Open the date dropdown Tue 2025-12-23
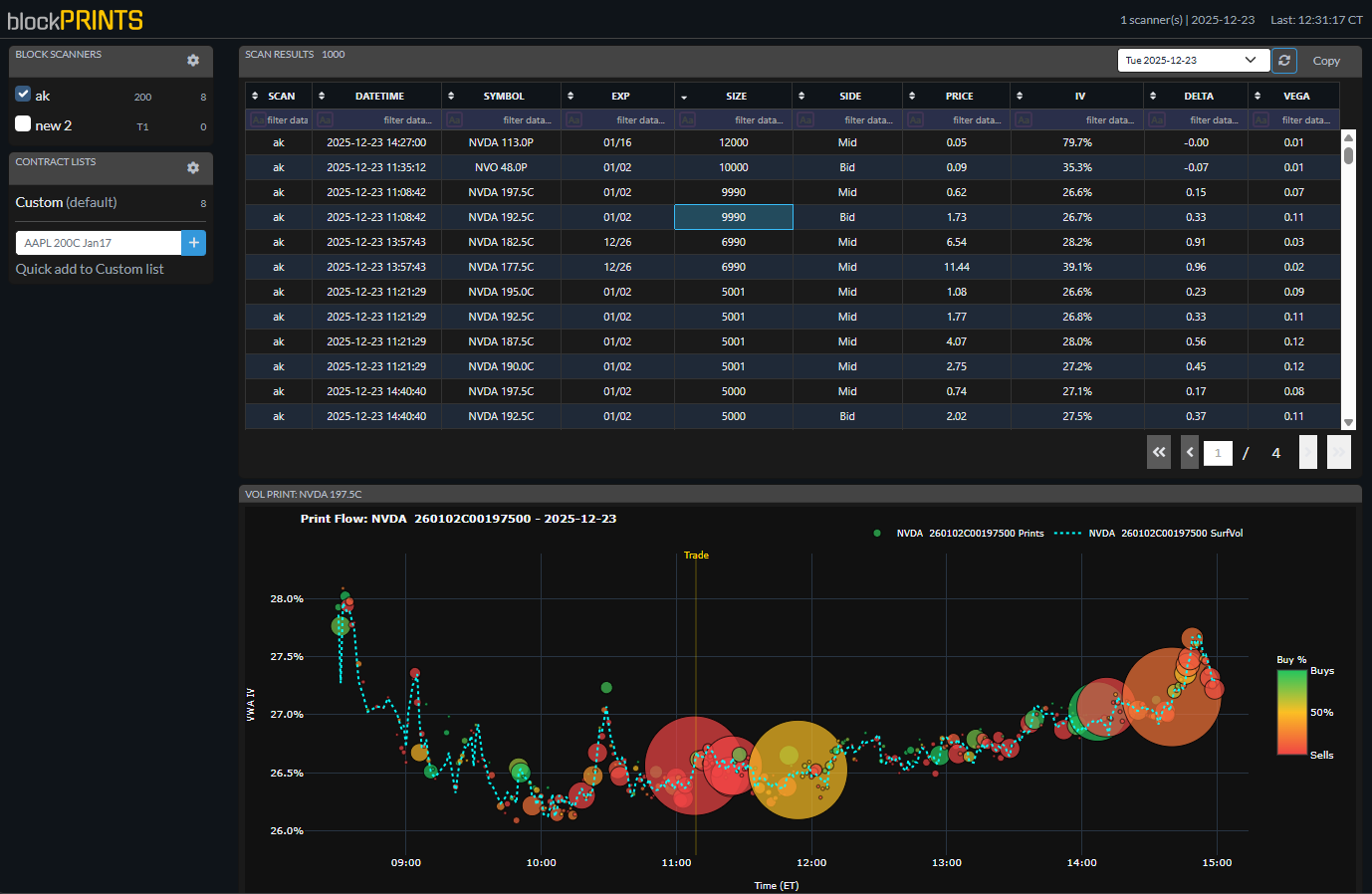1372x894 pixels. tap(1193, 61)
